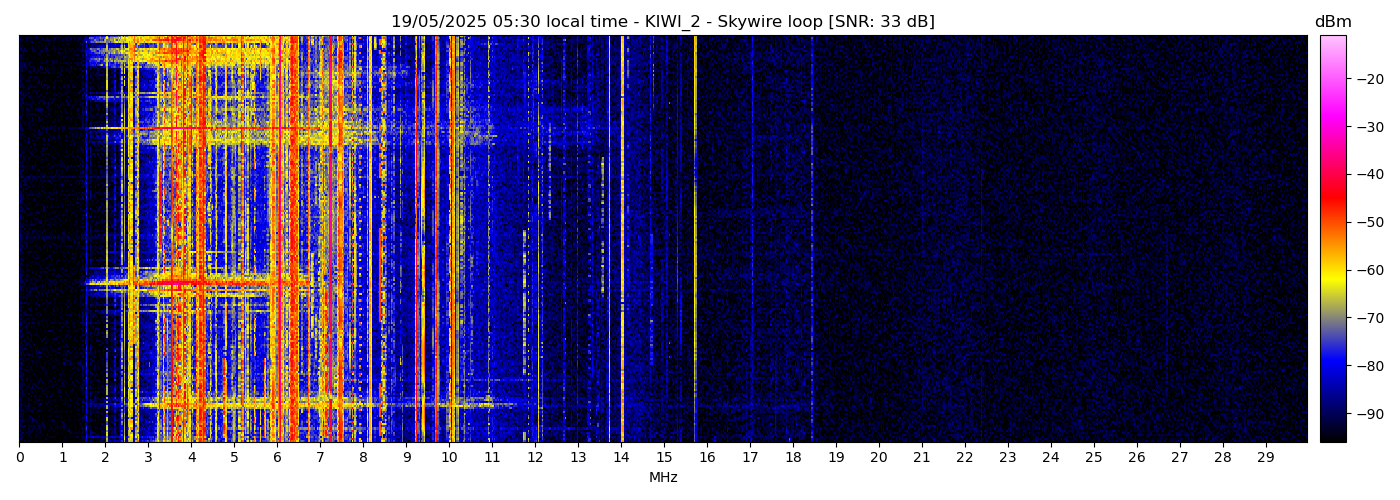Click the −20 tick label on colorbar
1400x500 pixels.
pos(1368,79)
